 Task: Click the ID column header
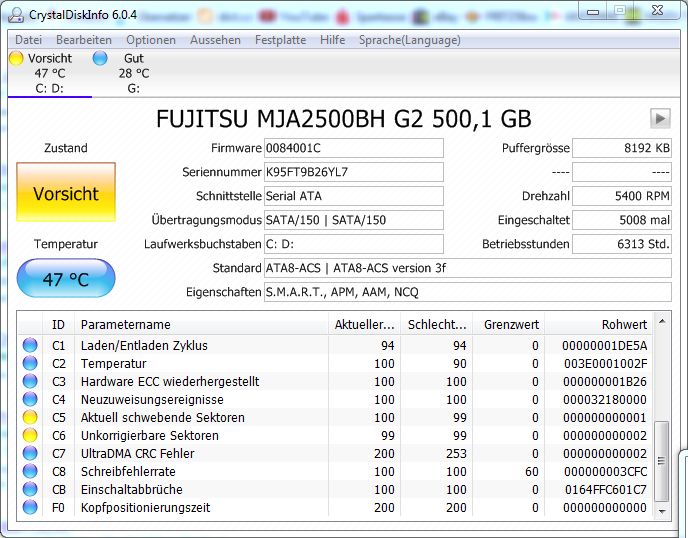(x=58, y=324)
